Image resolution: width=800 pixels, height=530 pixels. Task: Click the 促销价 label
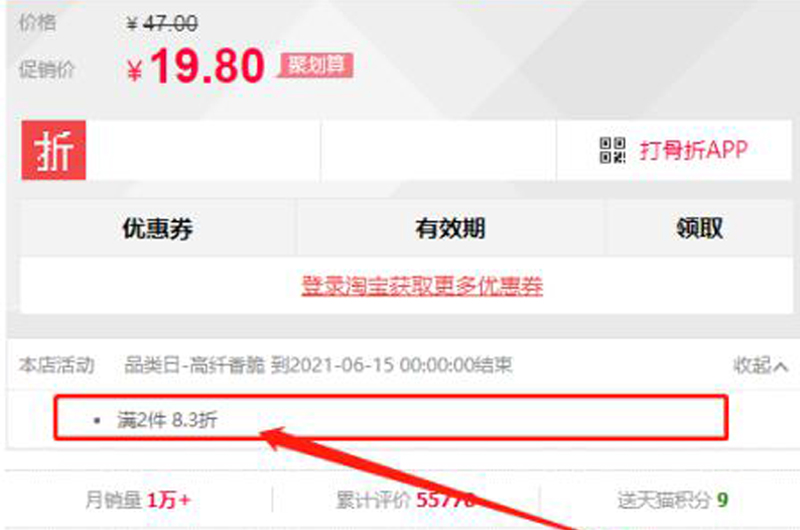(x=47, y=69)
